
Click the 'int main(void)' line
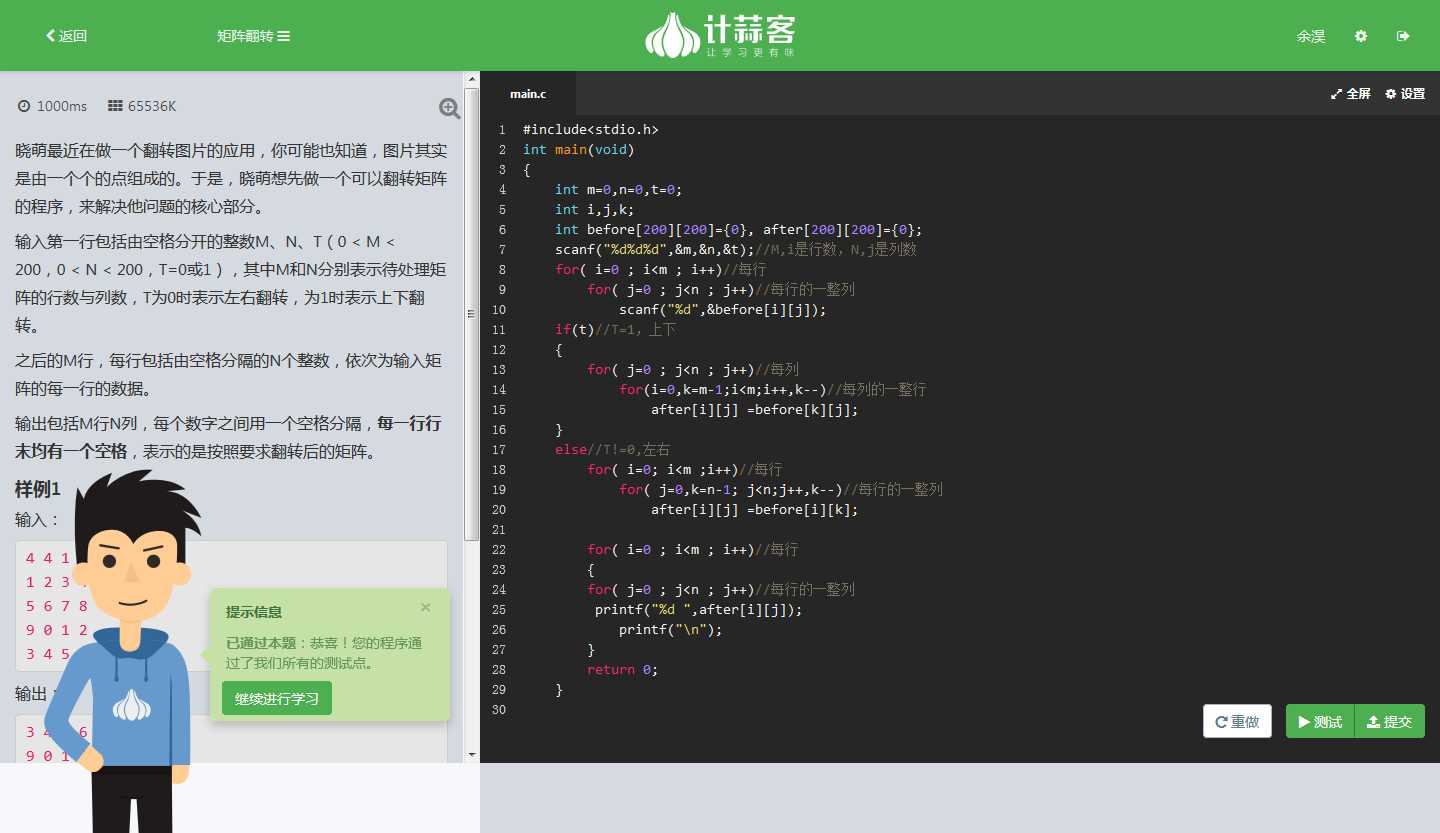(579, 150)
